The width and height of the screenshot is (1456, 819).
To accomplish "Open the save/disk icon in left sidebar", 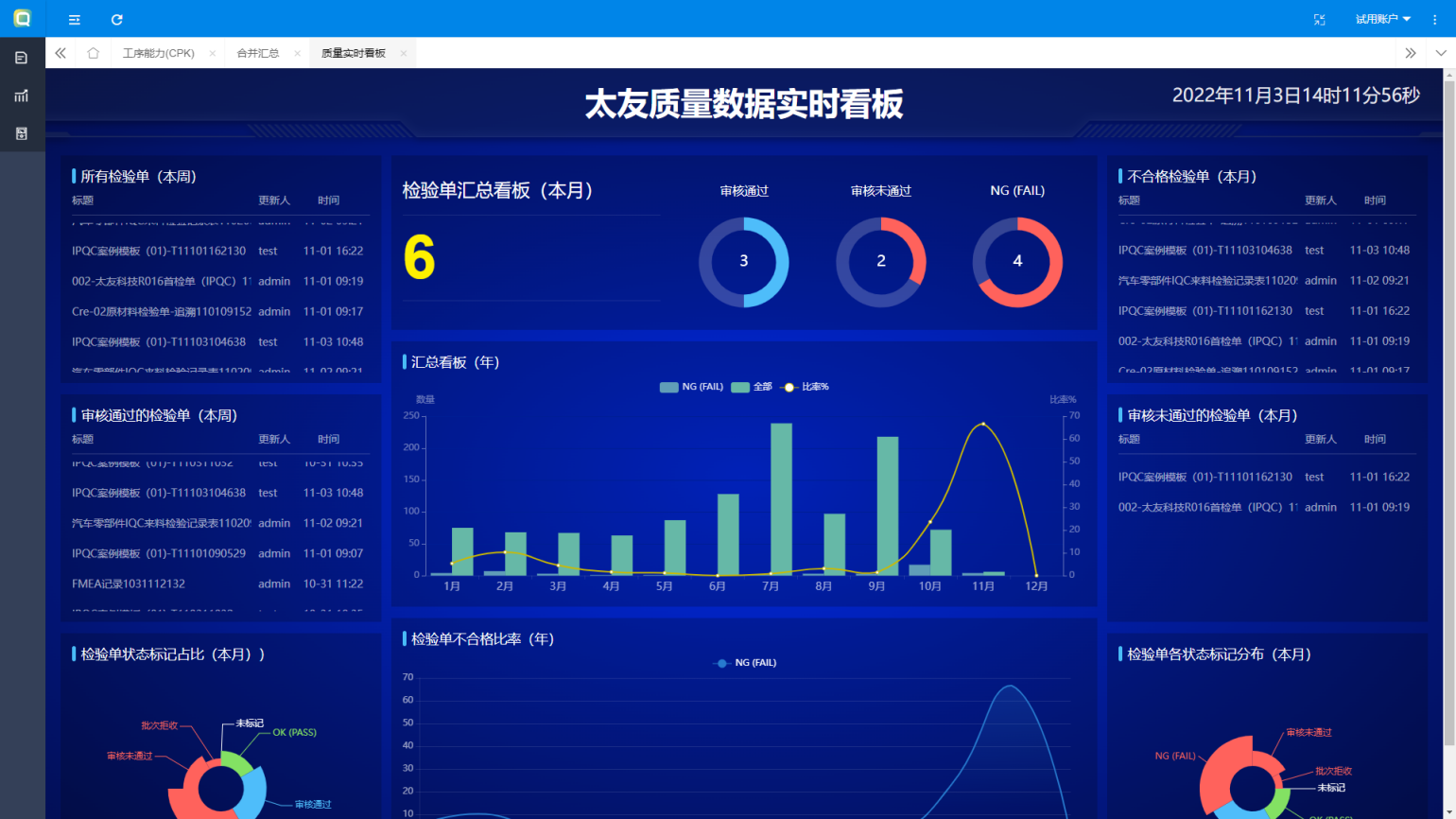I will coord(22,133).
